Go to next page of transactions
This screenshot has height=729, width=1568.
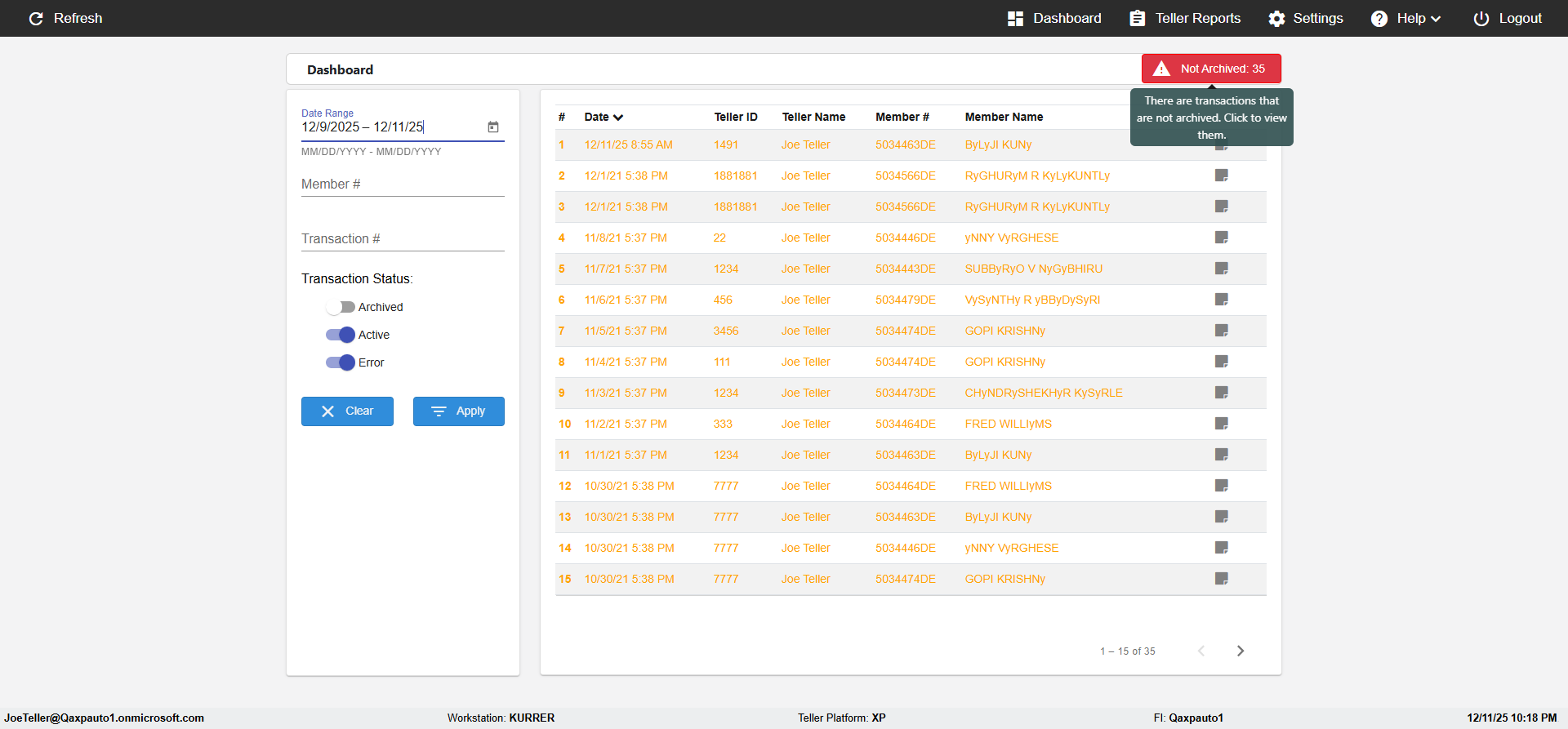pyautogui.click(x=1240, y=651)
